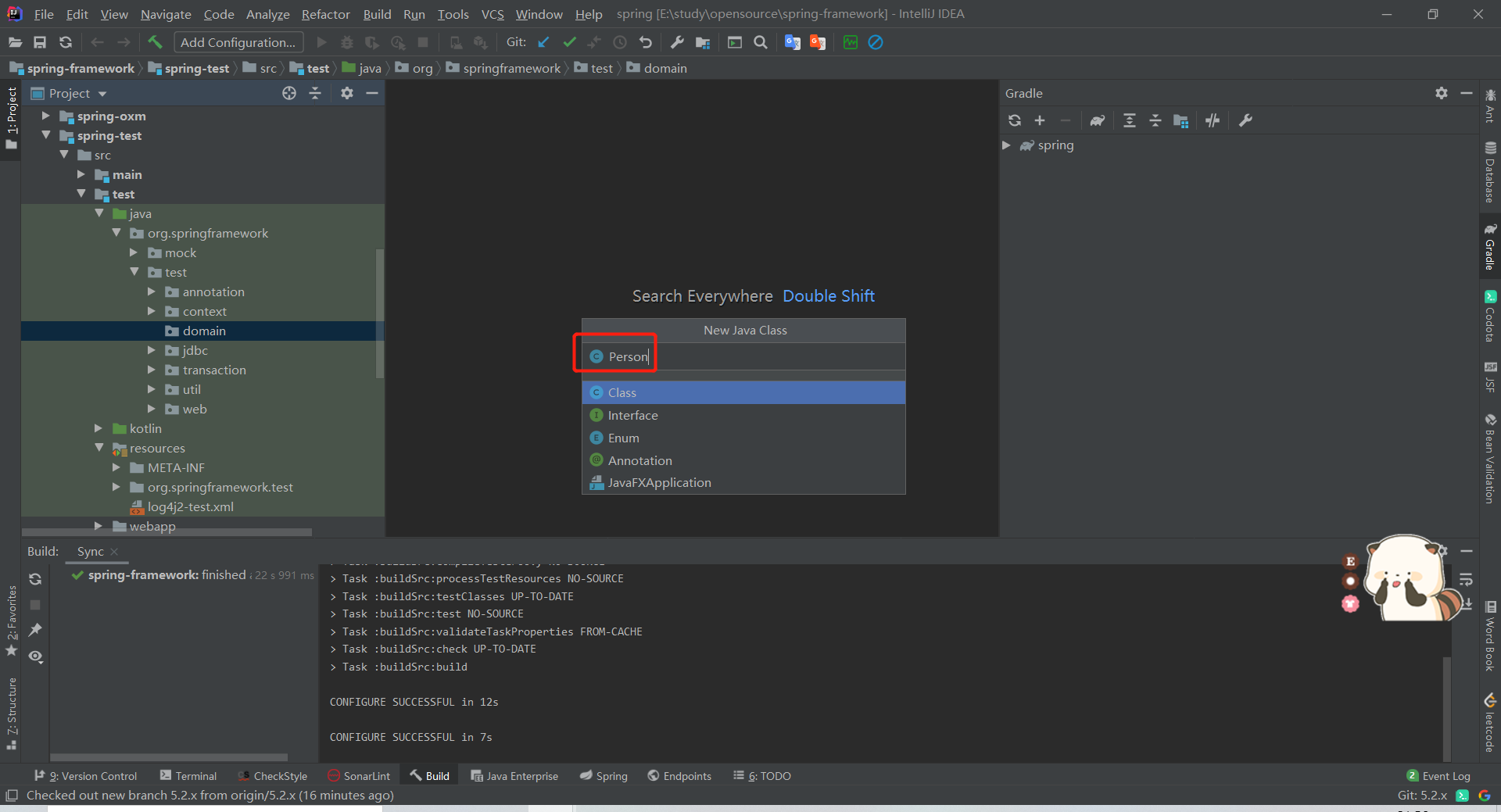
Task: Click the Git Commit checkmark icon
Action: 570,42
